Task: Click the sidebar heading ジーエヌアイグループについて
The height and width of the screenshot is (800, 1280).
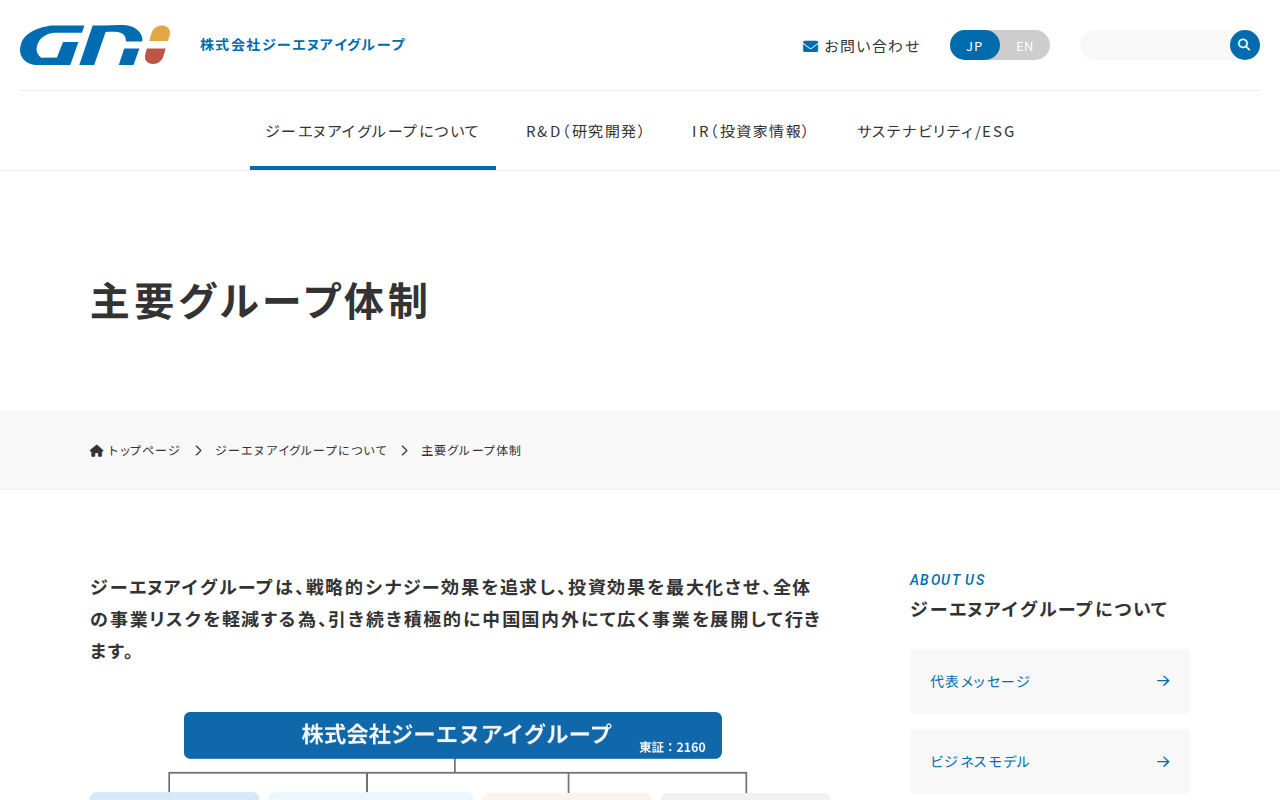Action: (x=1039, y=609)
